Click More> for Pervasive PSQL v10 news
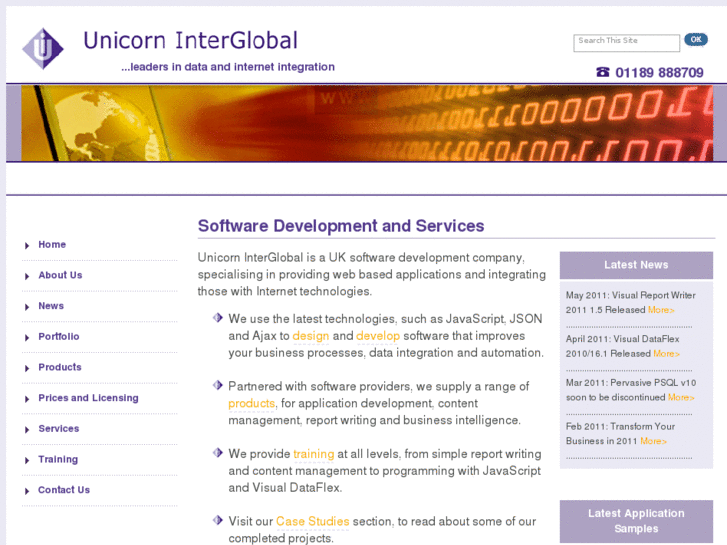 coord(681,397)
